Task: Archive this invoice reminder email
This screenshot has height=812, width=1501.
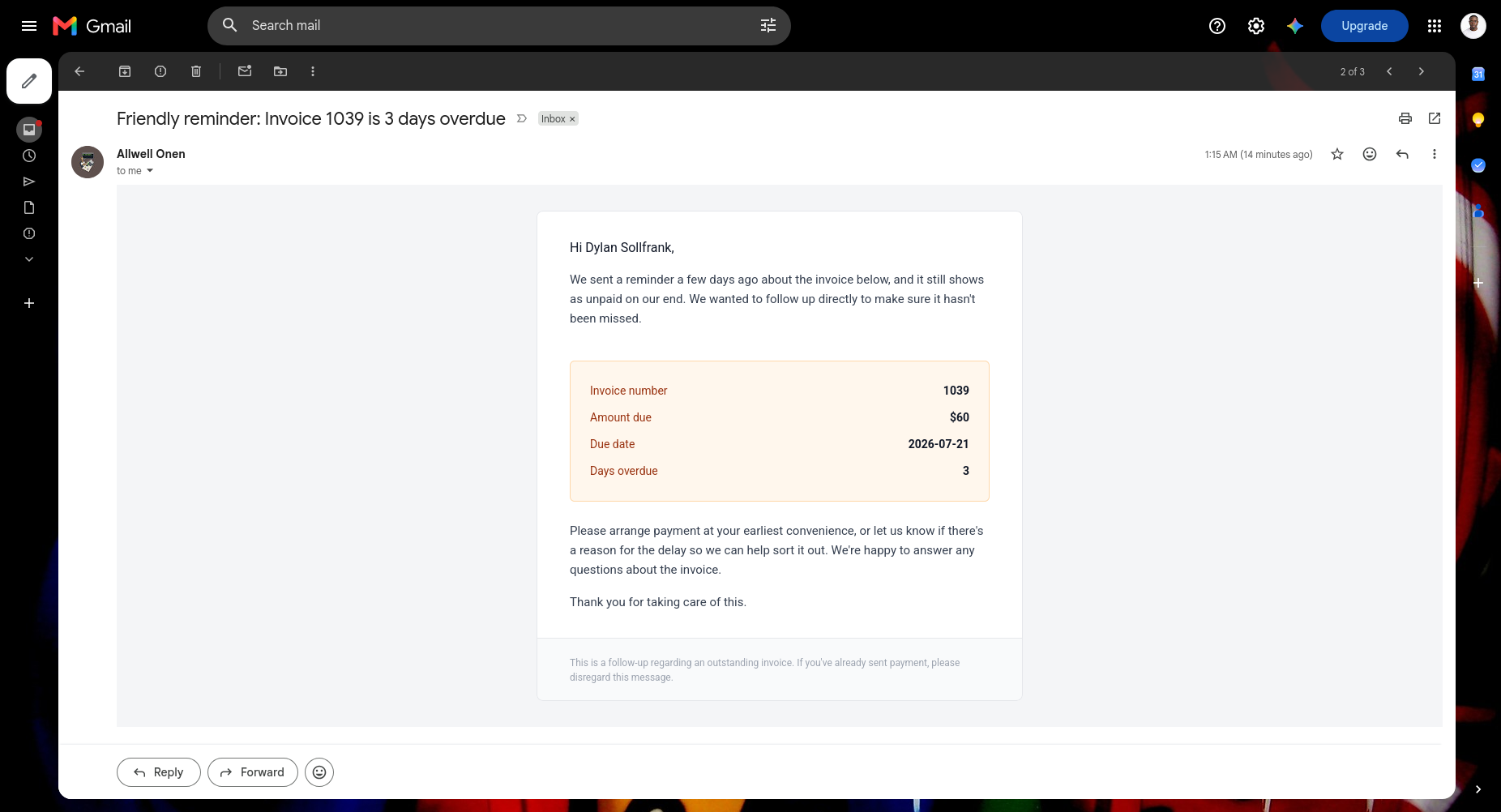Action: (x=125, y=71)
